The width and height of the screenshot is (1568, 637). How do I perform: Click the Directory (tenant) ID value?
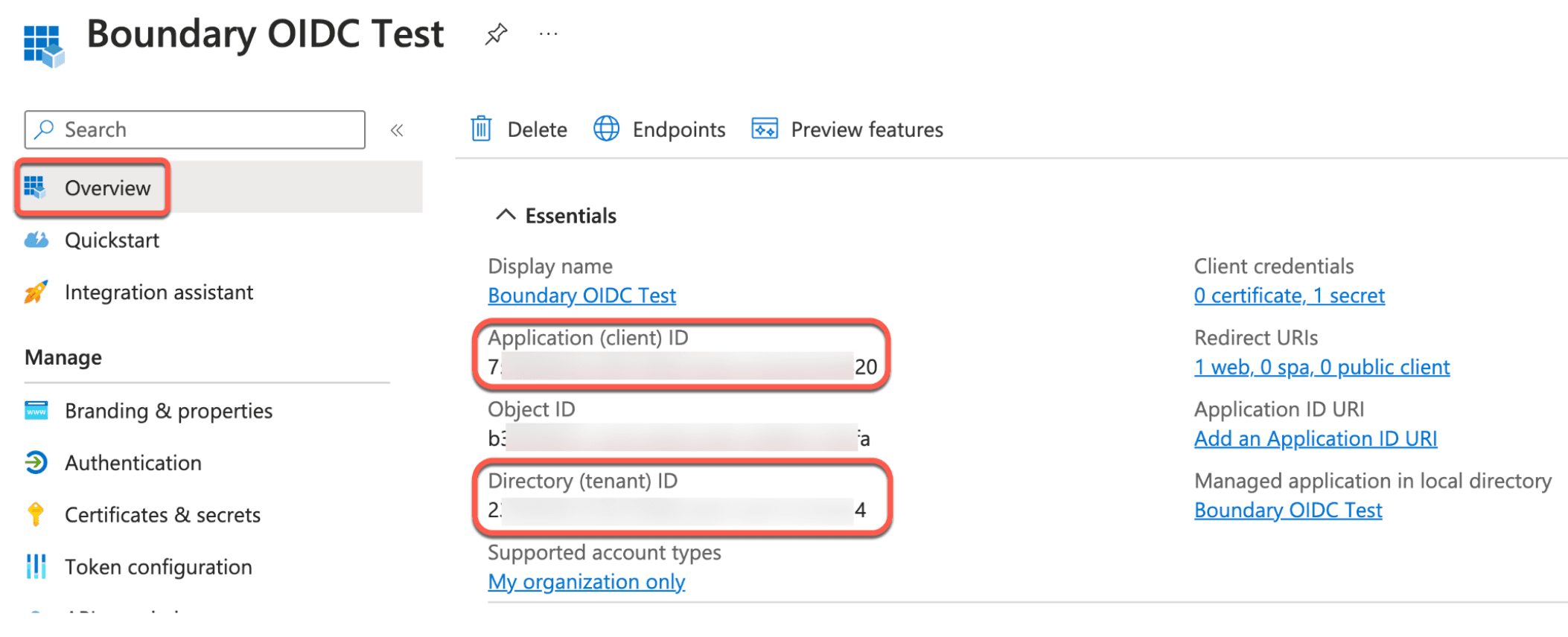pos(677,510)
